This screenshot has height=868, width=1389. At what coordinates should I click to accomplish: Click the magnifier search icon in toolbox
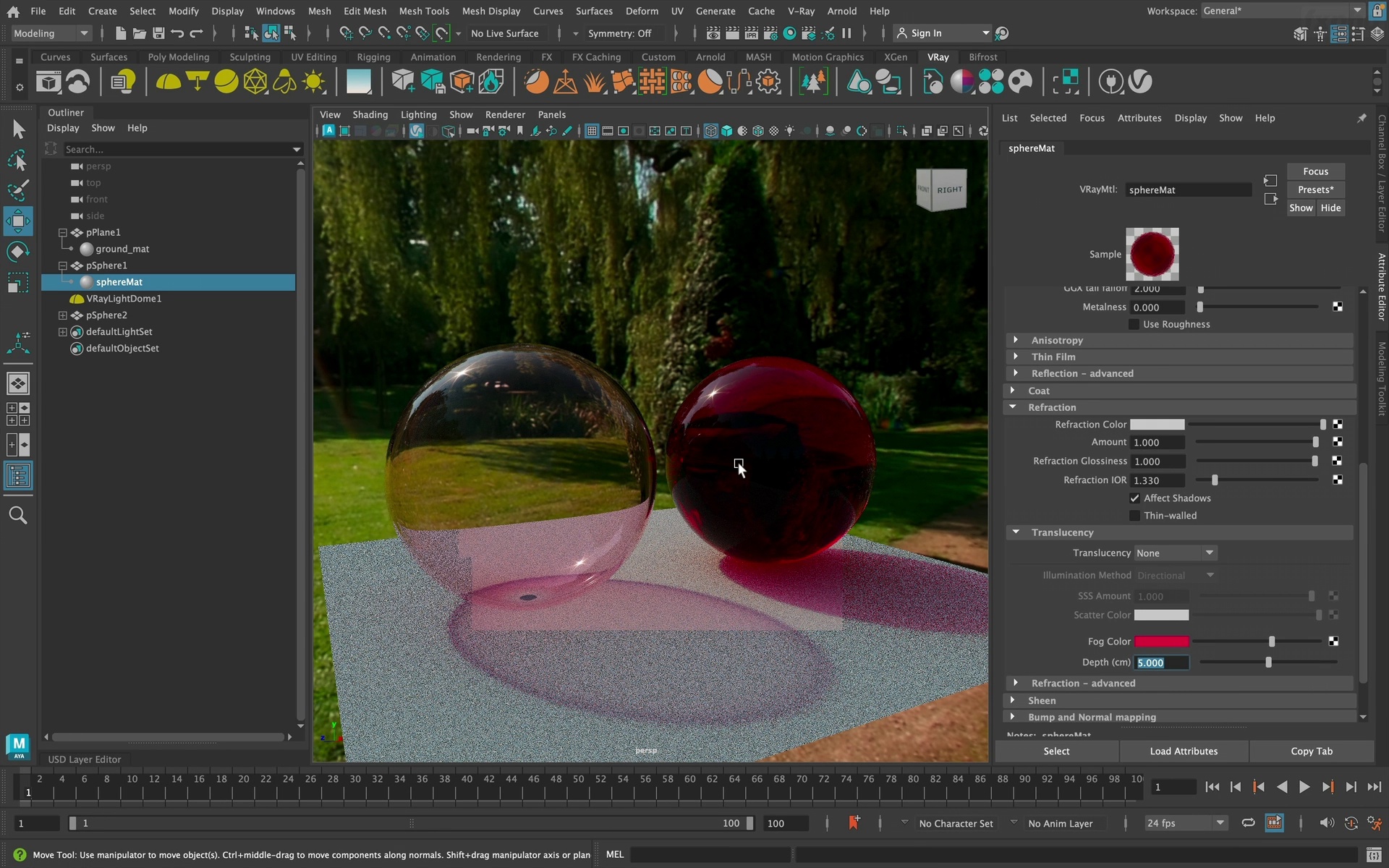coord(18,515)
